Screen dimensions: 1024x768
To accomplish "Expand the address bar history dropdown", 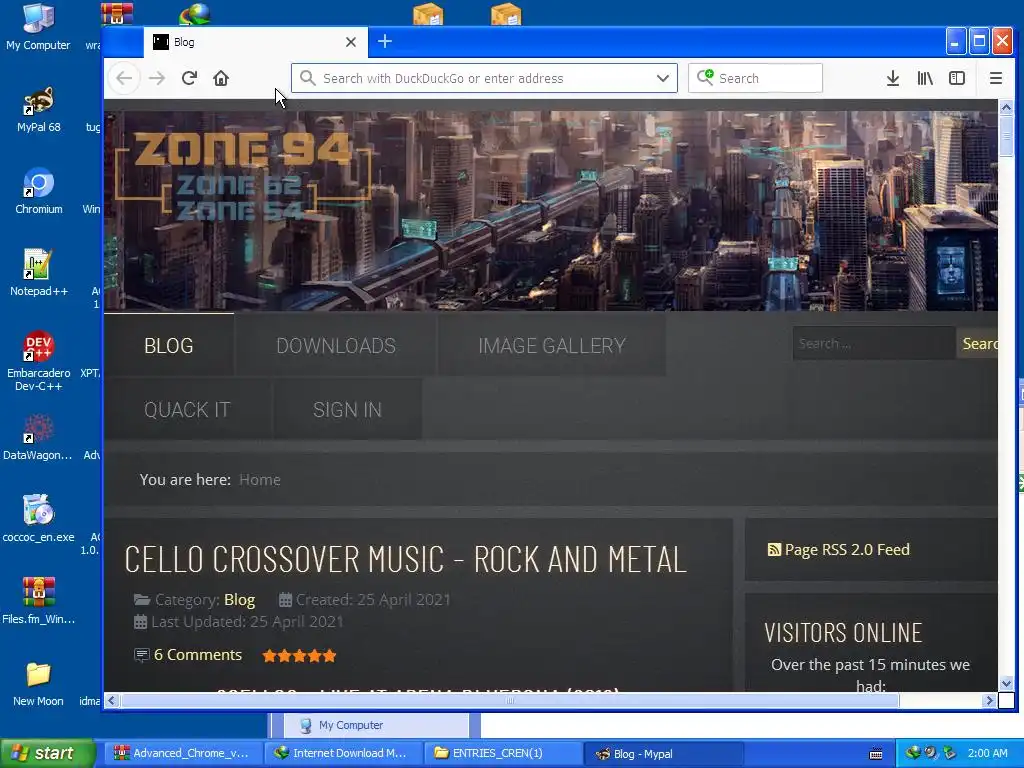I will click(662, 78).
